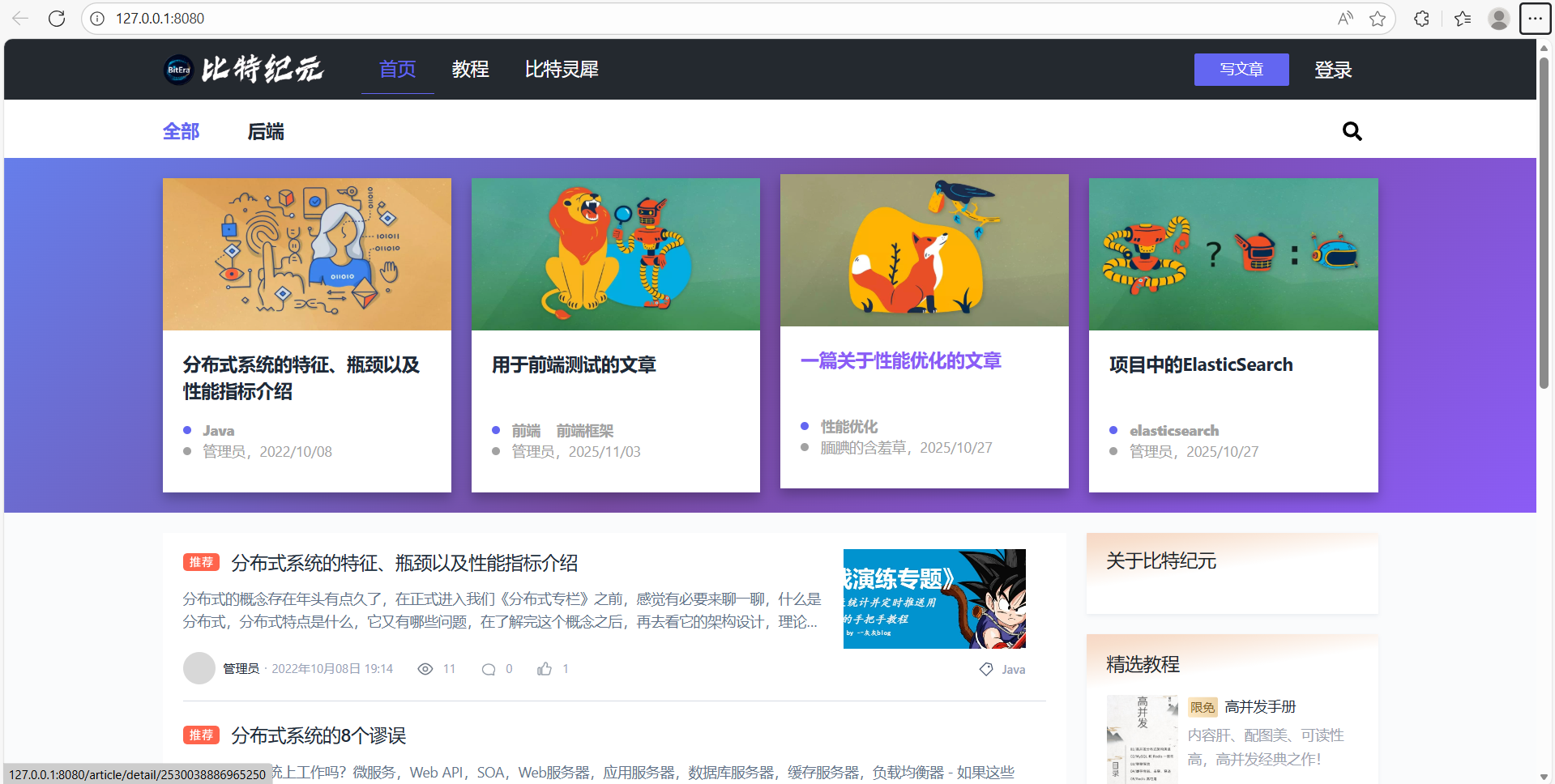1555x784 pixels.
Task: Click the search magnifier icon
Action: click(1352, 131)
